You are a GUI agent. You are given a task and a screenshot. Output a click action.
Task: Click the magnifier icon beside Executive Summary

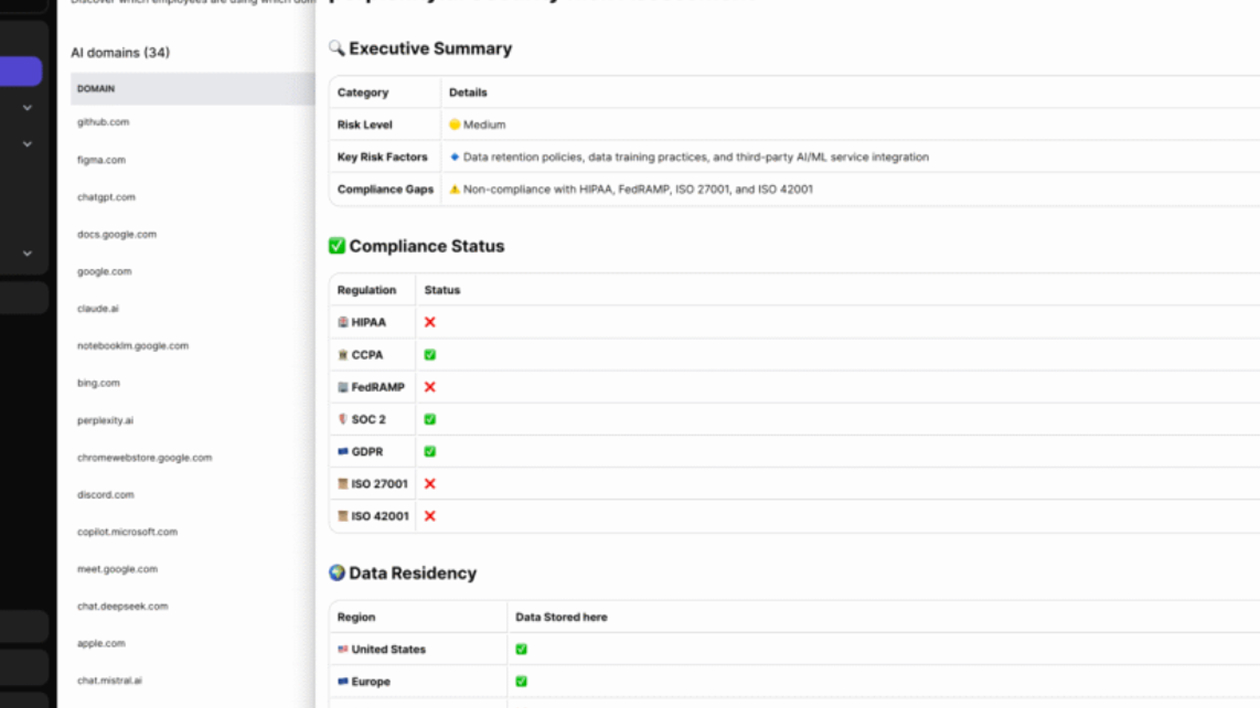coord(337,48)
